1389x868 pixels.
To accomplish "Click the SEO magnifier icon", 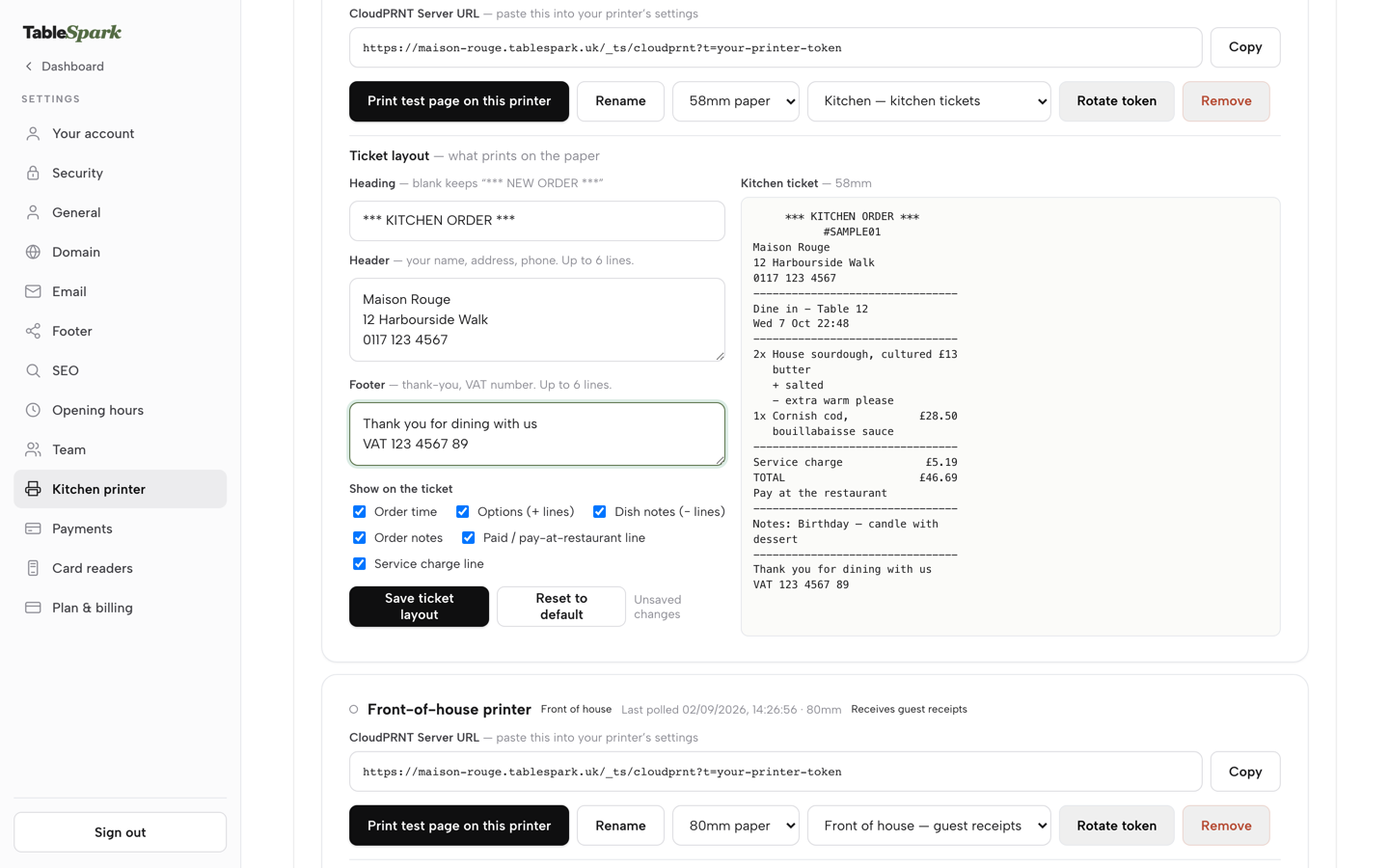I will (33, 371).
